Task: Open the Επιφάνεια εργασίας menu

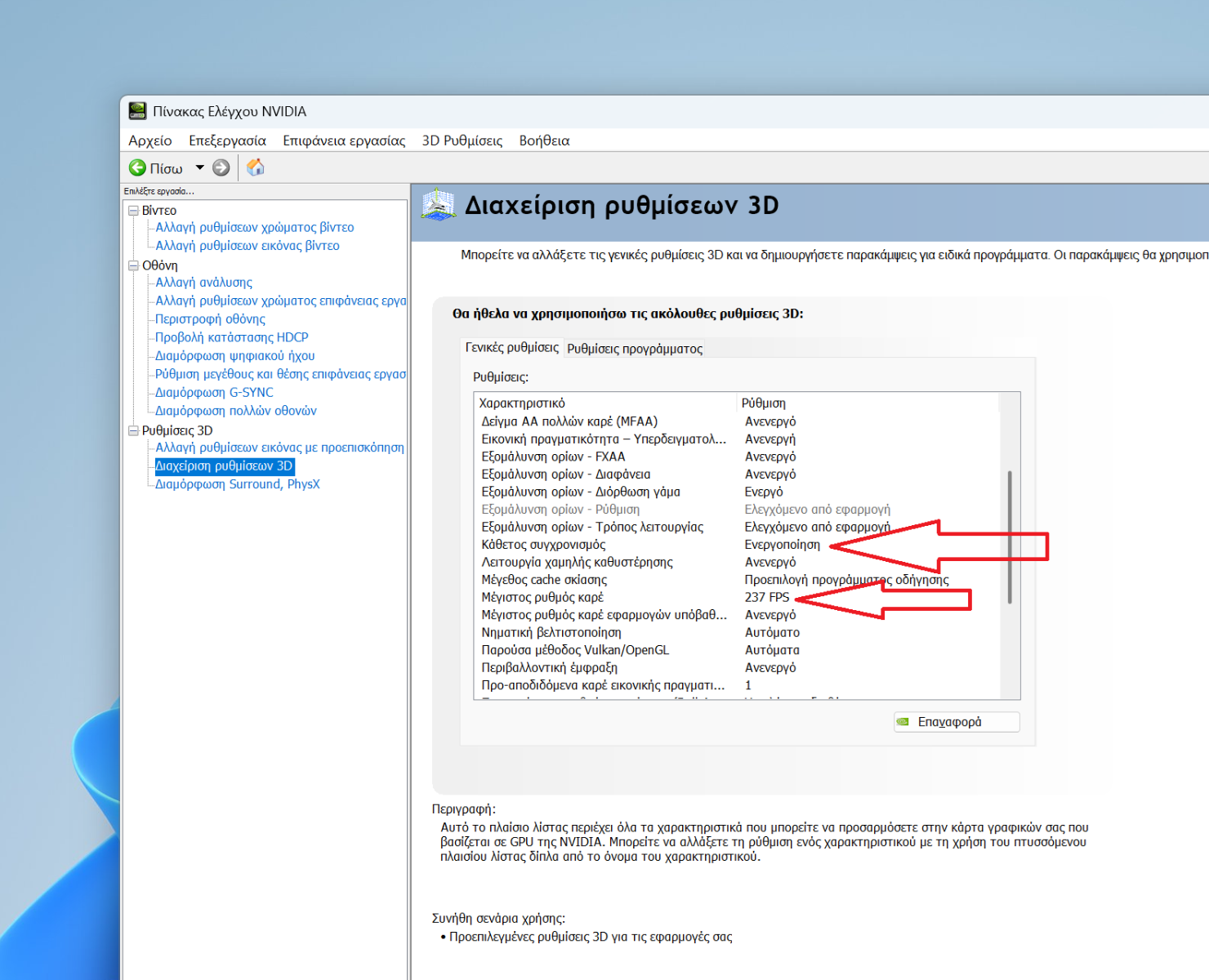Action: coord(344,140)
